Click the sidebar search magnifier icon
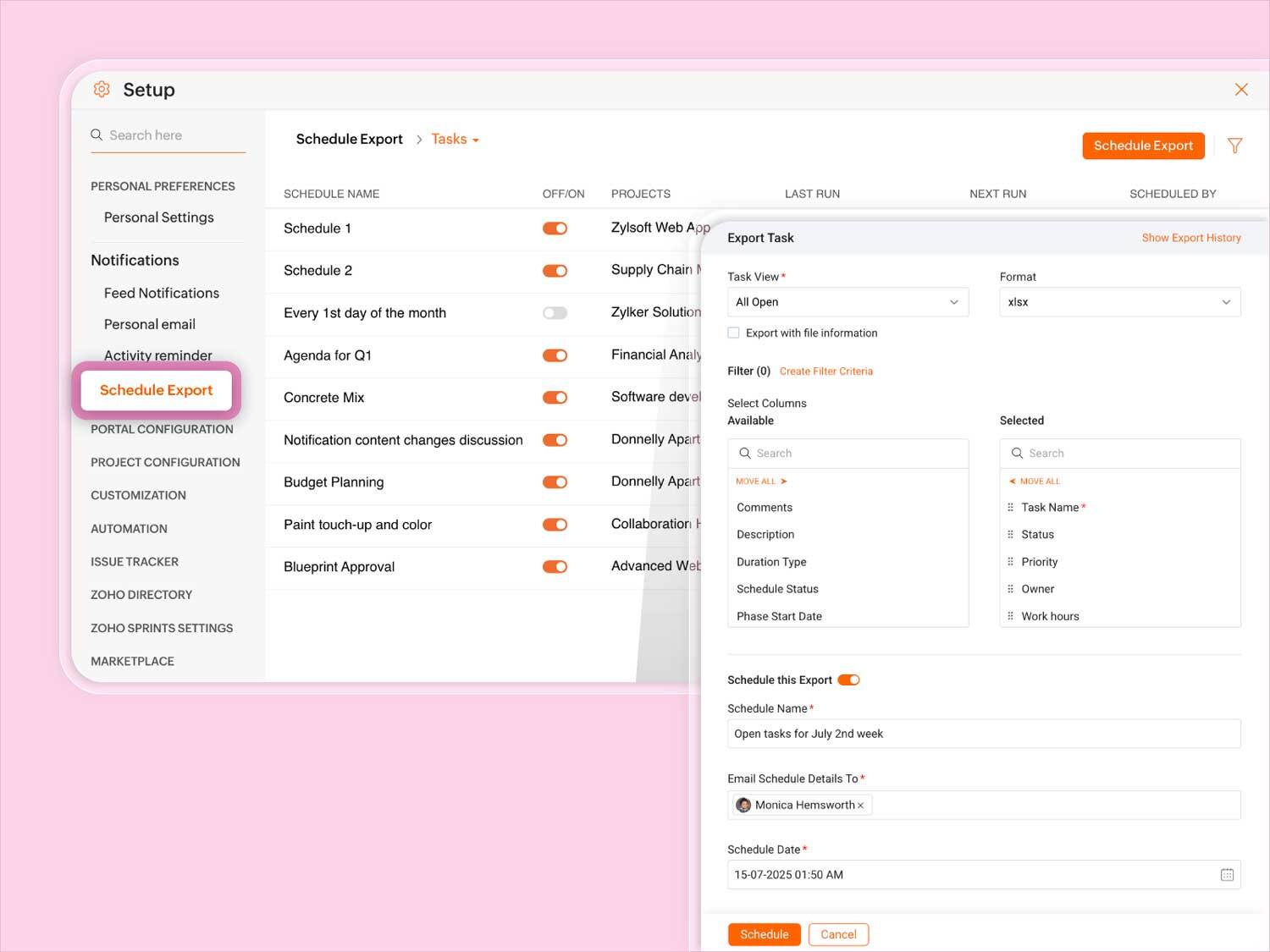Viewport: 1270px width, 952px height. tap(97, 135)
